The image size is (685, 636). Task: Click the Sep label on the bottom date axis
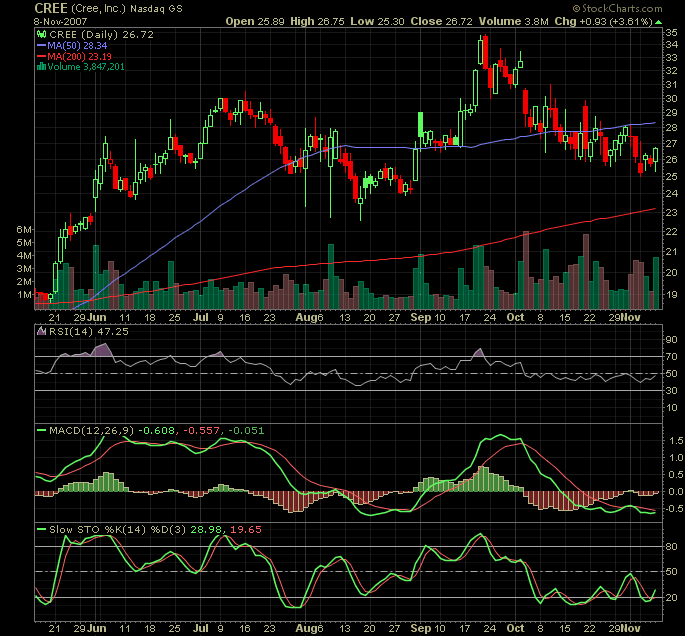point(421,628)
